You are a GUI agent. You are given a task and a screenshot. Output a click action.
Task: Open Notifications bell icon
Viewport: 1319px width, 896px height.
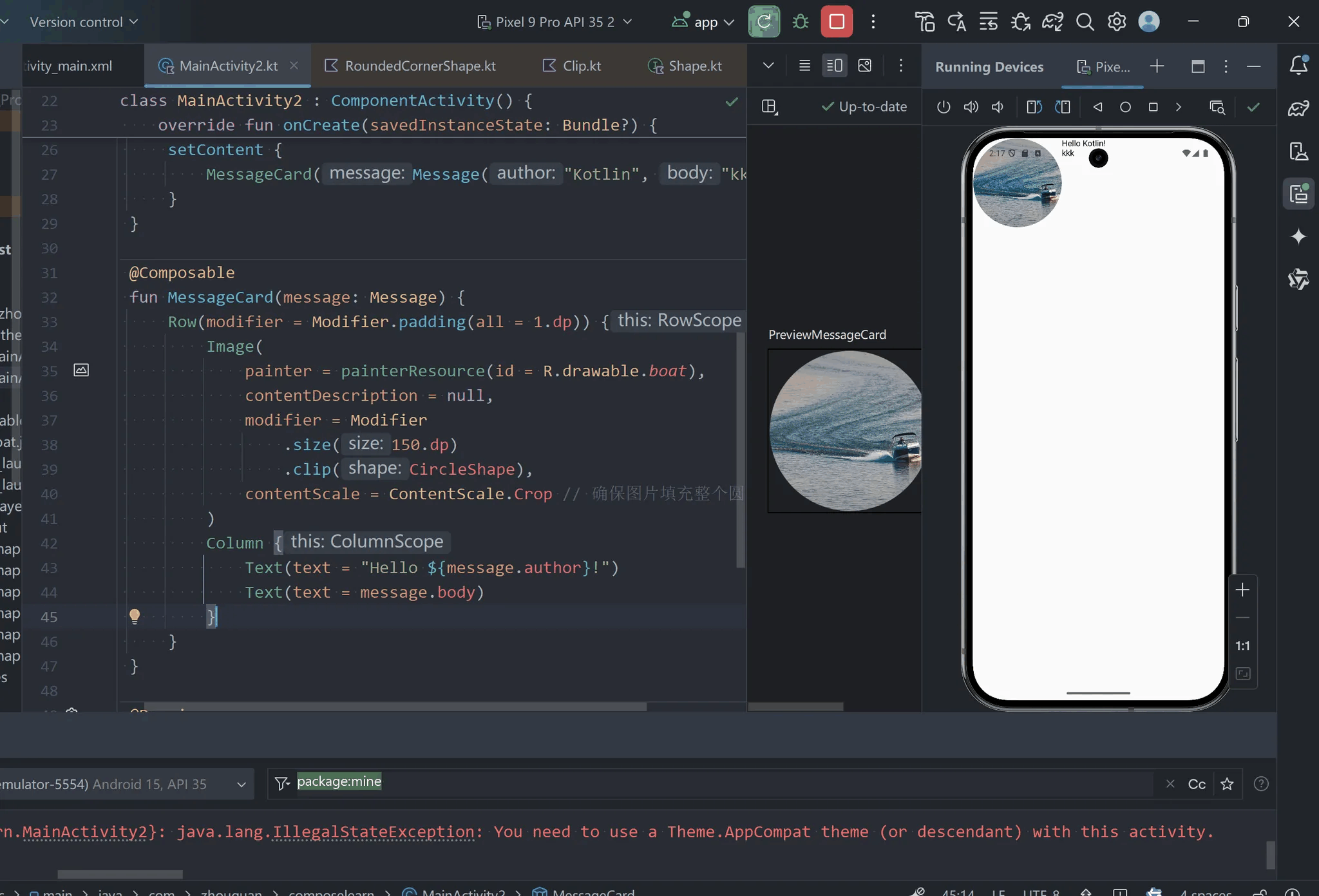point(1298,65)
